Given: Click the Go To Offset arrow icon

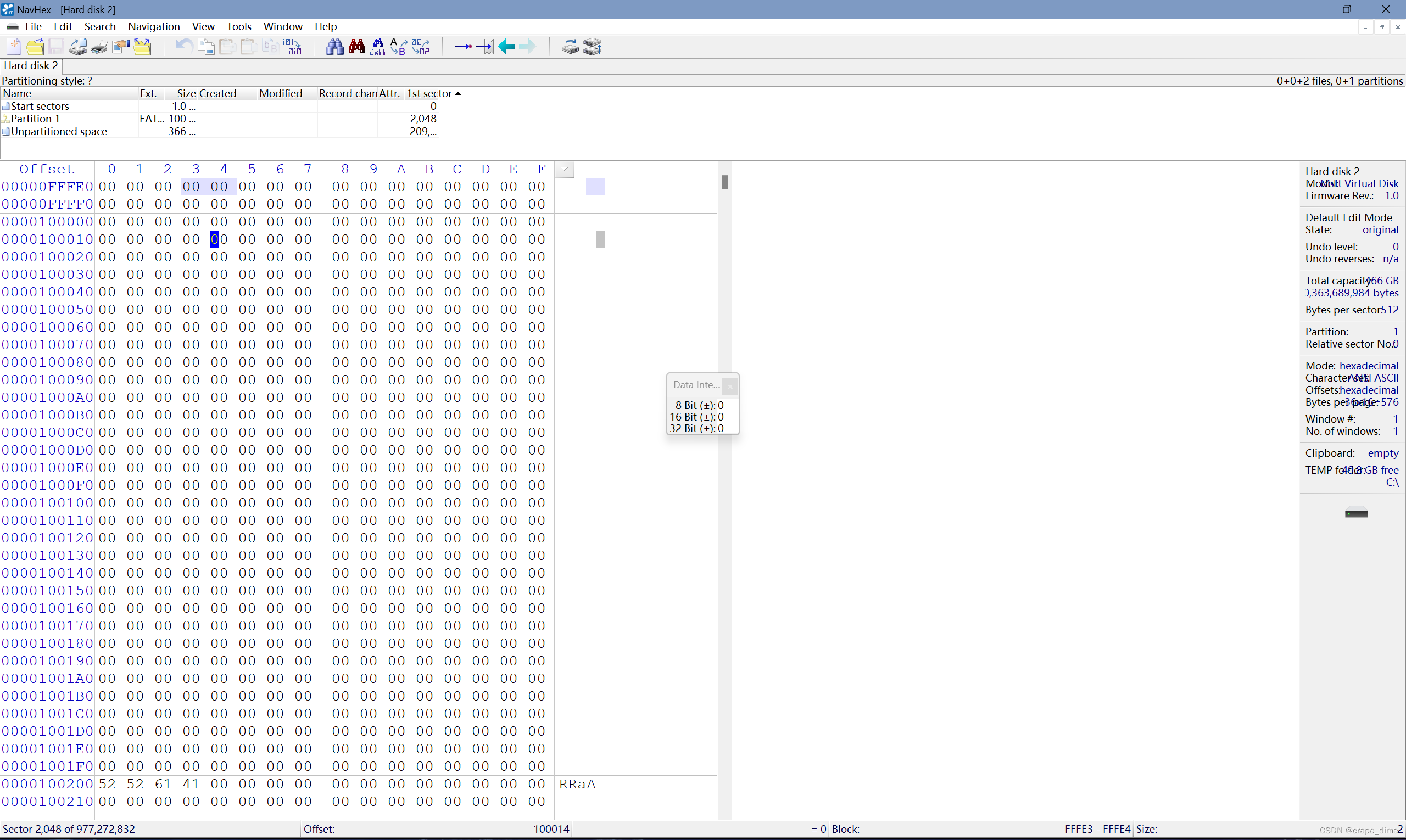Looking at the screenshot, I should coord(462,47).
